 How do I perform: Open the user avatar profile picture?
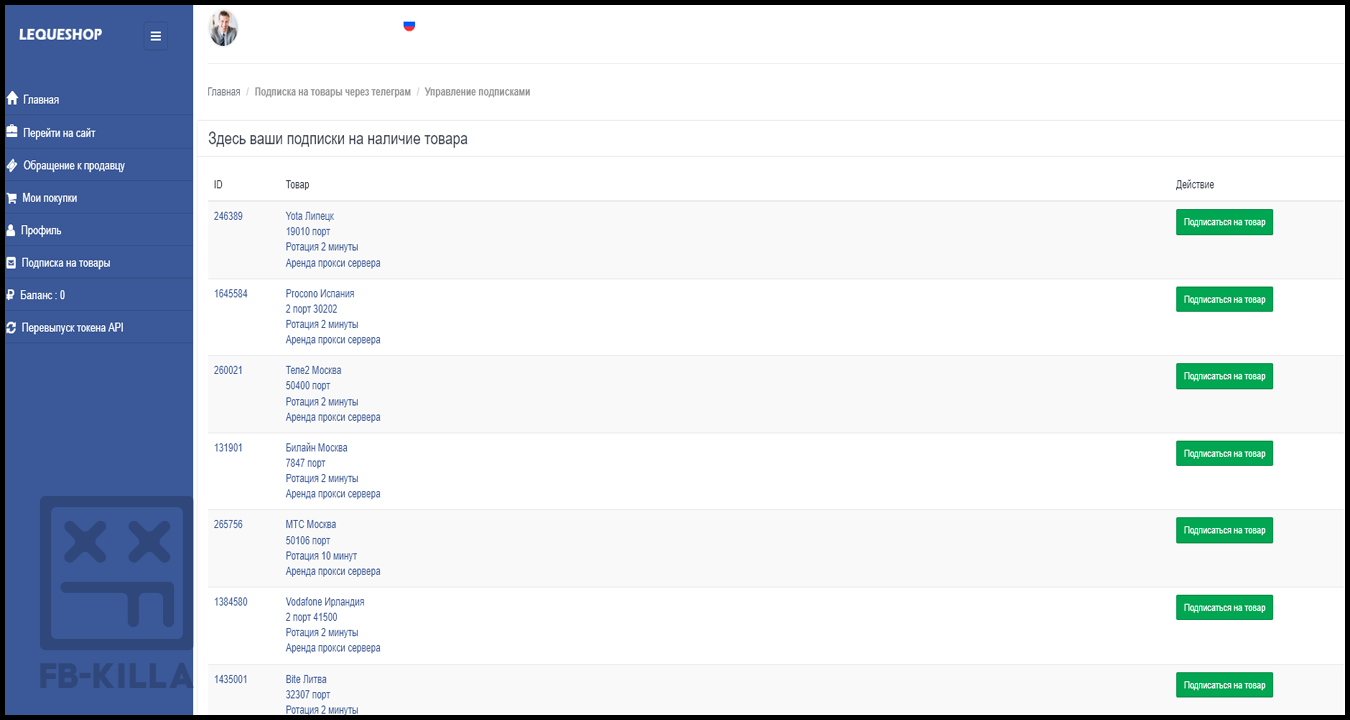click(223, 28)
